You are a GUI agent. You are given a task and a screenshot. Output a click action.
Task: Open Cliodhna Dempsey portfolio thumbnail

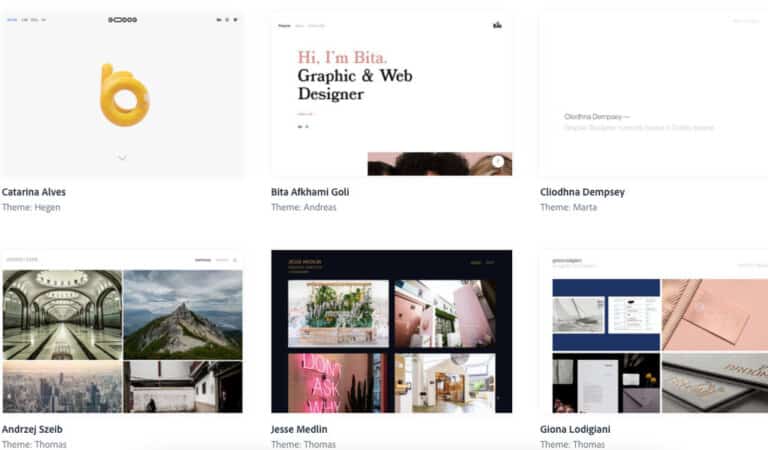653,94
